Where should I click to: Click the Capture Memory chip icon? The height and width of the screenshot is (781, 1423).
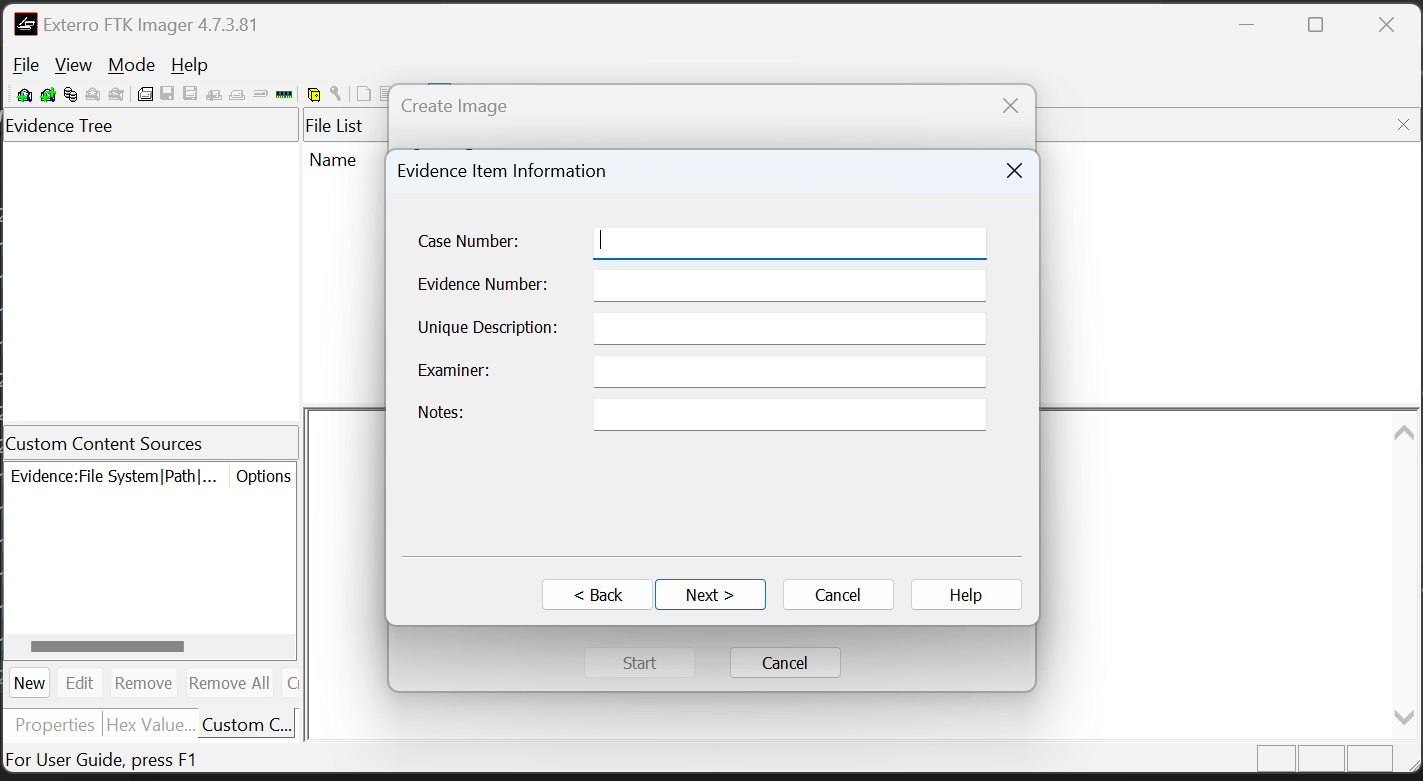coord(284,94)
